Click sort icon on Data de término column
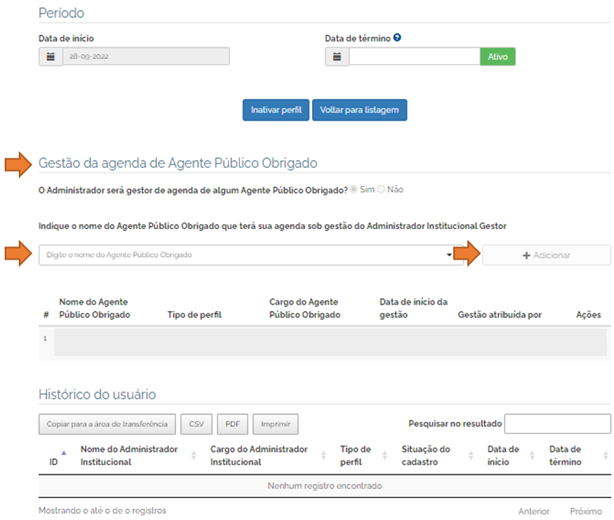Image resolution: width=614 pixels, height=520 pixels. [605, 455]
